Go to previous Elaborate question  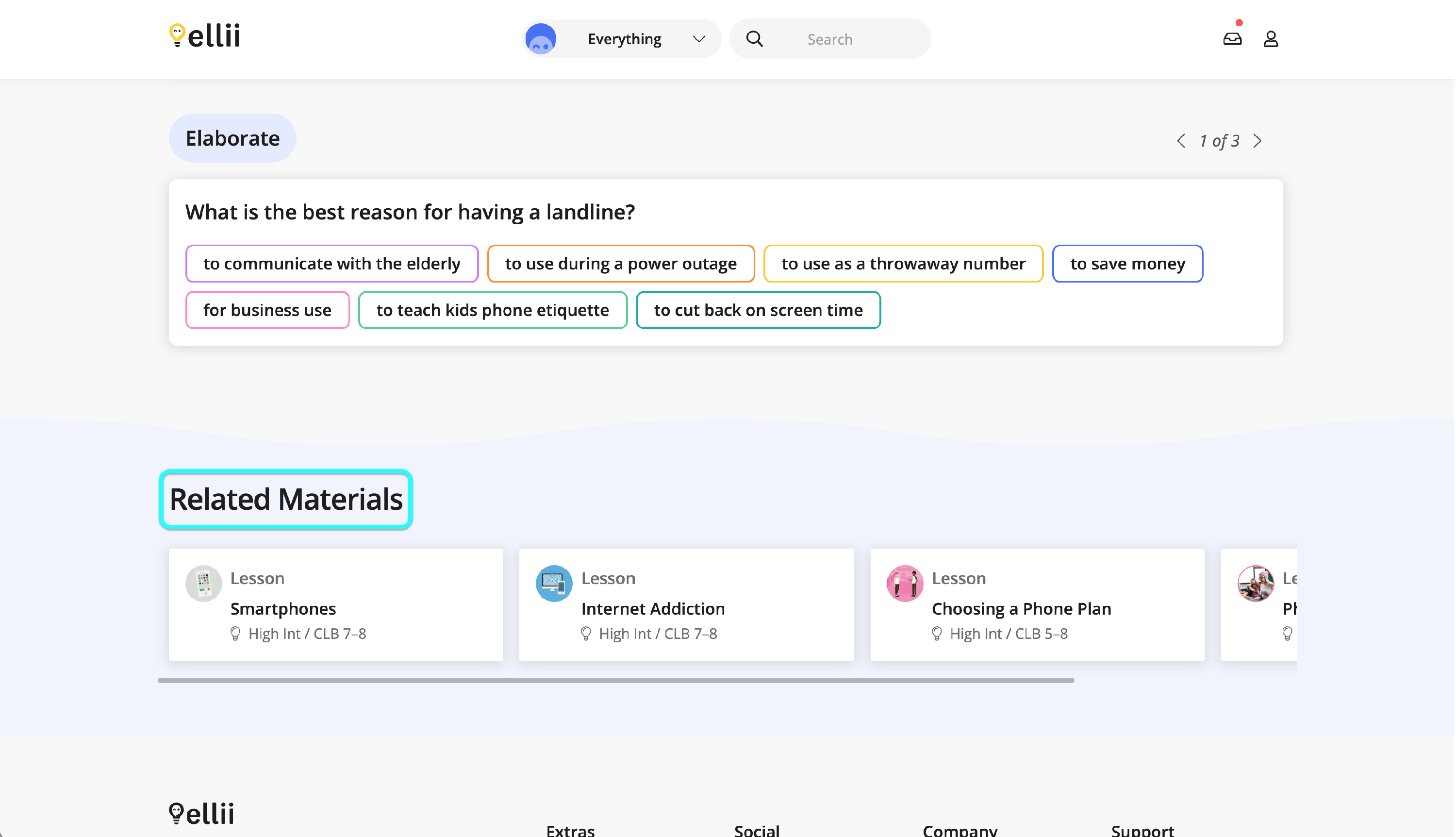[x=1182, y=141]
